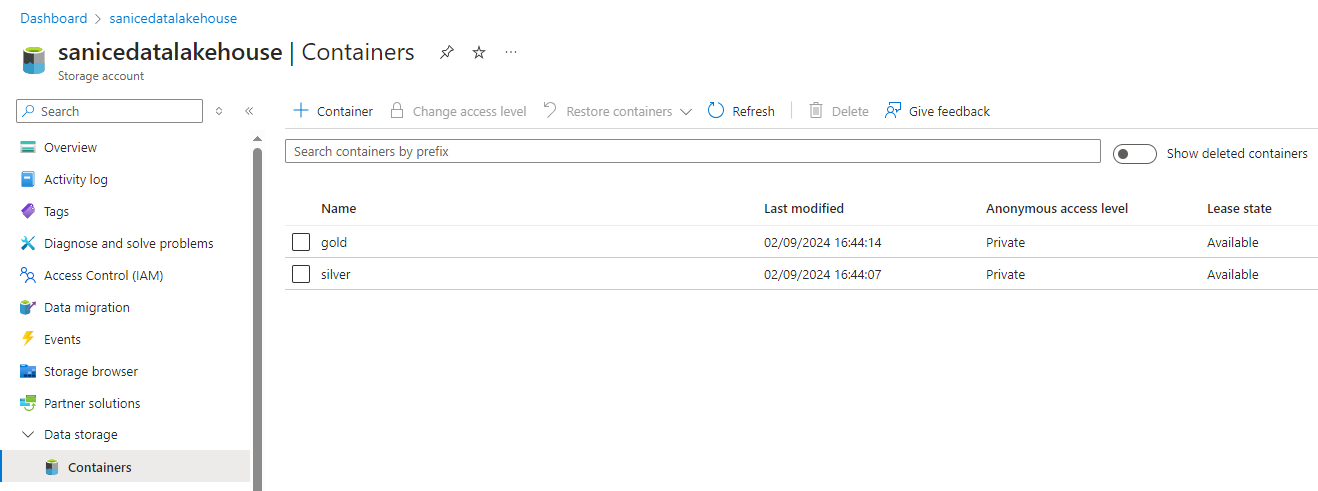Click the Access Control (IAM) people icon

point(28,276)
